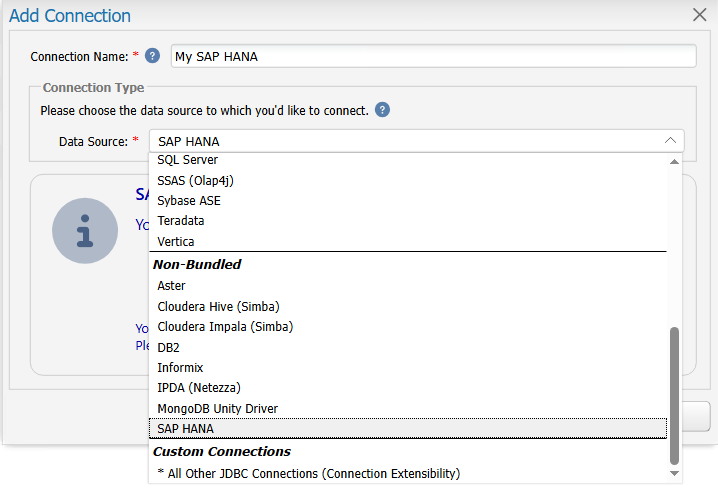This screenshot has width=718, height=491.
Task: Click the Custom Connections group header
Action: pyautogui.click(x=222, y=452)
